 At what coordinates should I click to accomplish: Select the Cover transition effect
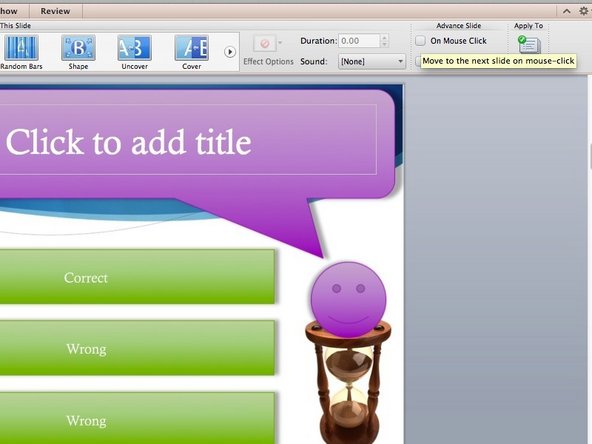191,53
